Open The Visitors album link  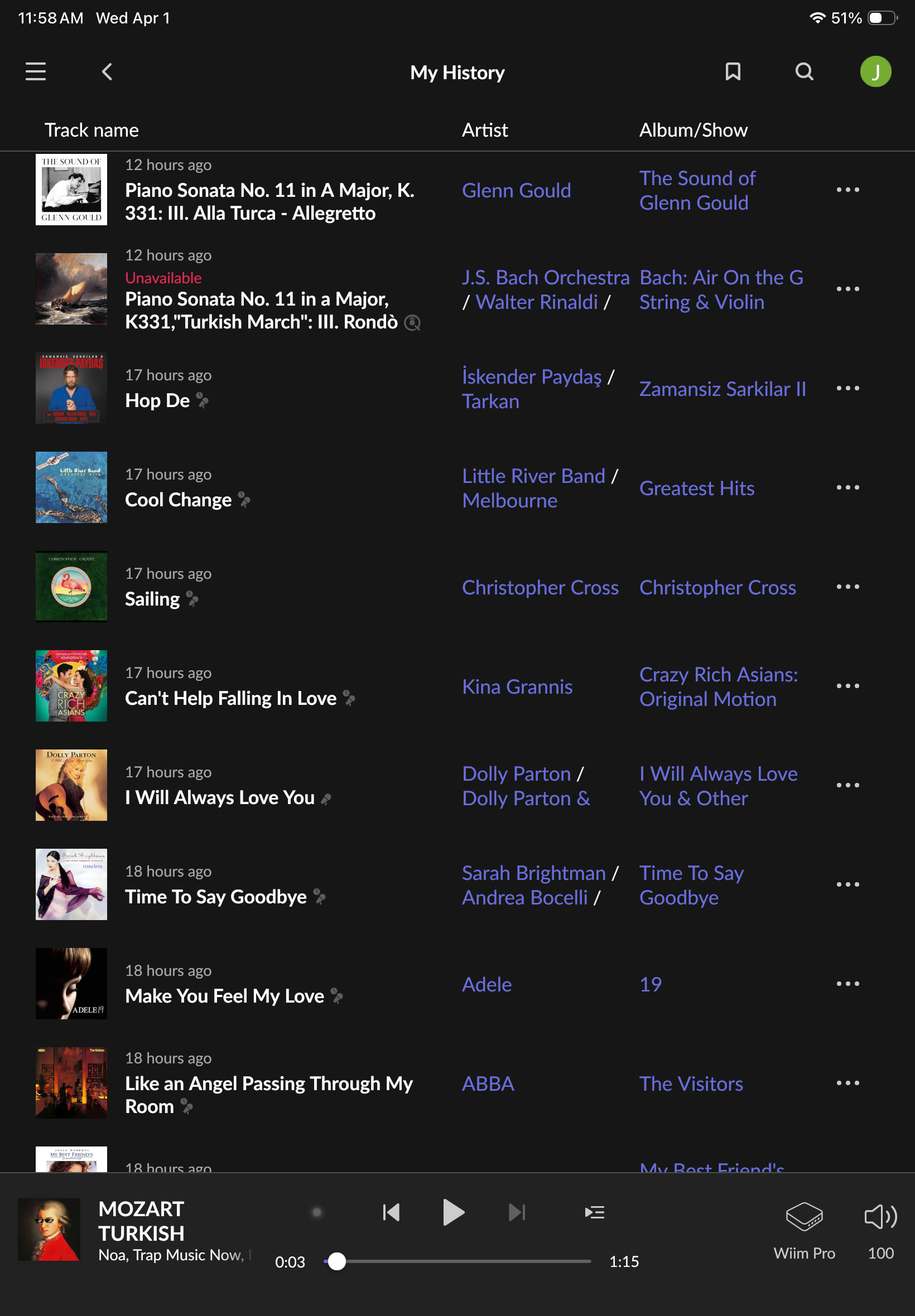(691, 1083)
